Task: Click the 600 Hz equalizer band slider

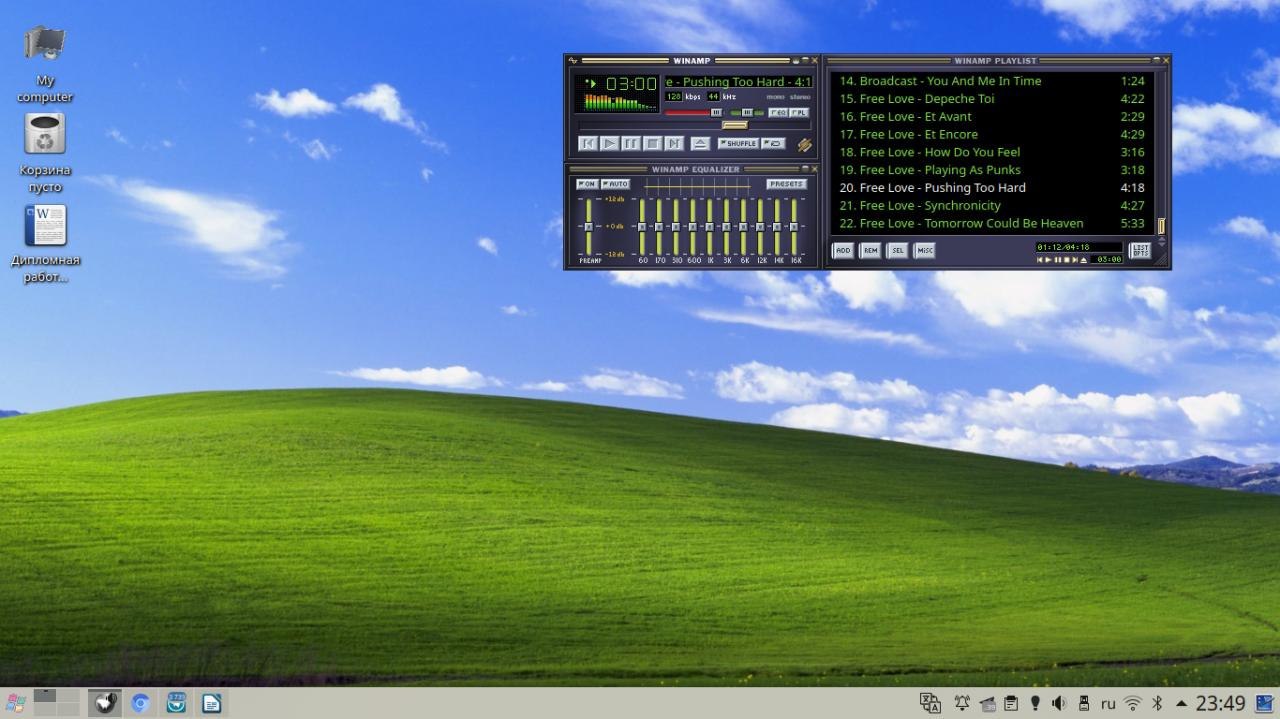Action: [693, 226]
